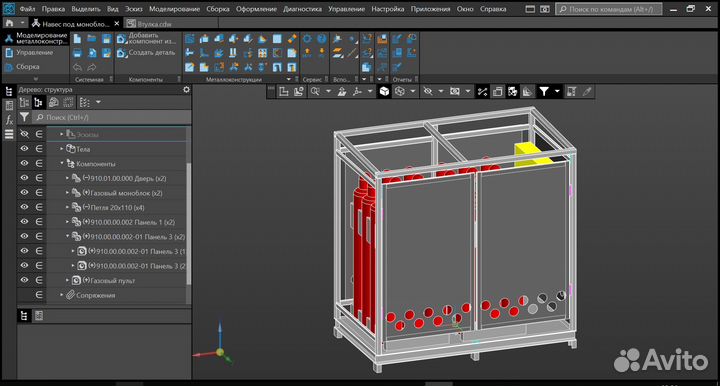
Task: Open the variables fx side panel
Action: click(9, 120)
